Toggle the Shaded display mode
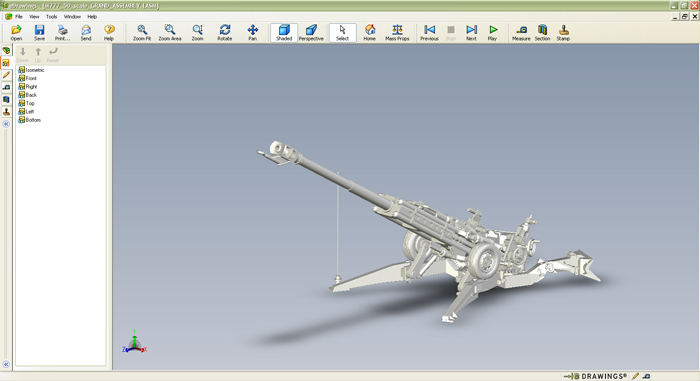Viewport: 700px width, 381px height. coord(284,33)
